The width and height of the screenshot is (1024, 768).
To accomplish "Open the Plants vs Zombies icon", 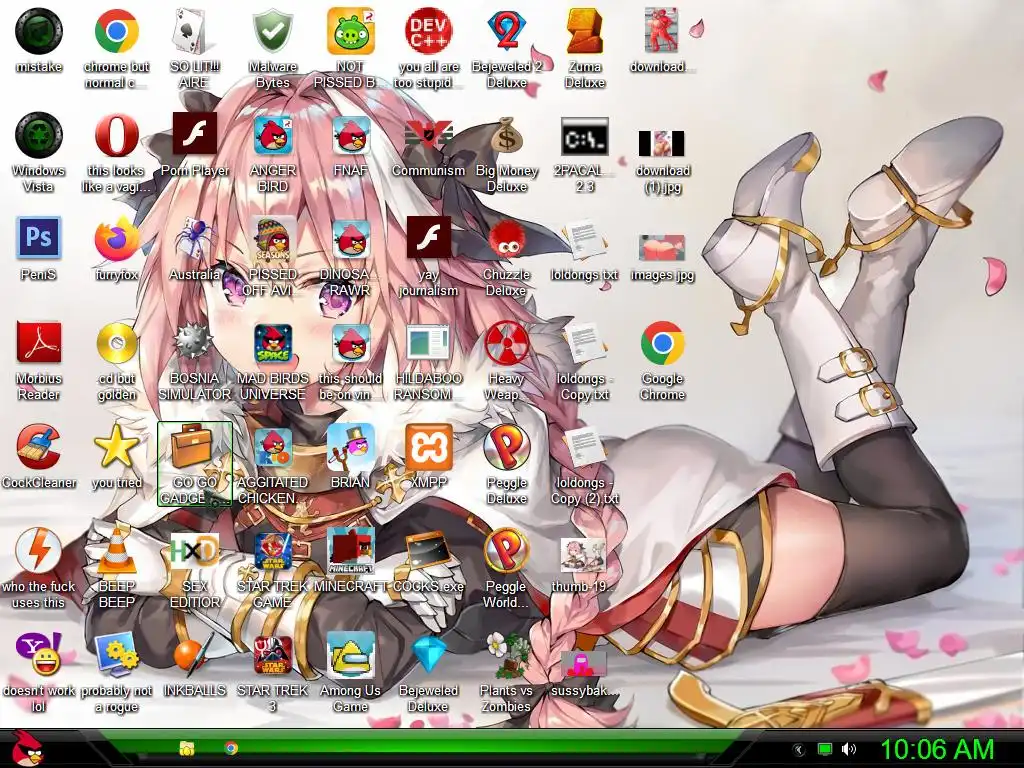I will (x=507, y=654).
